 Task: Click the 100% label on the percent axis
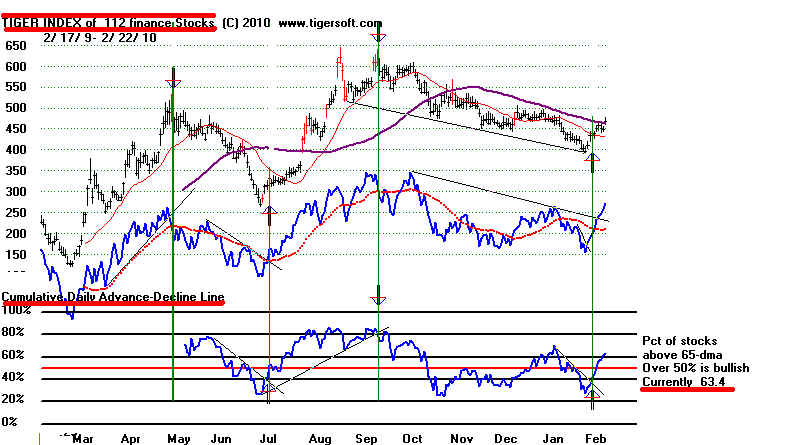(17, 312)
